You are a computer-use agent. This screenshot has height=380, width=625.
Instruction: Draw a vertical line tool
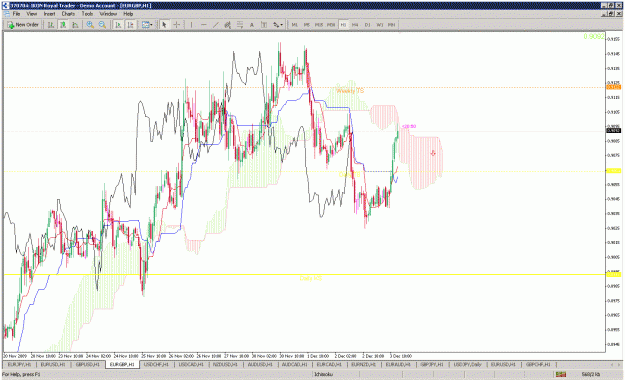191,25
